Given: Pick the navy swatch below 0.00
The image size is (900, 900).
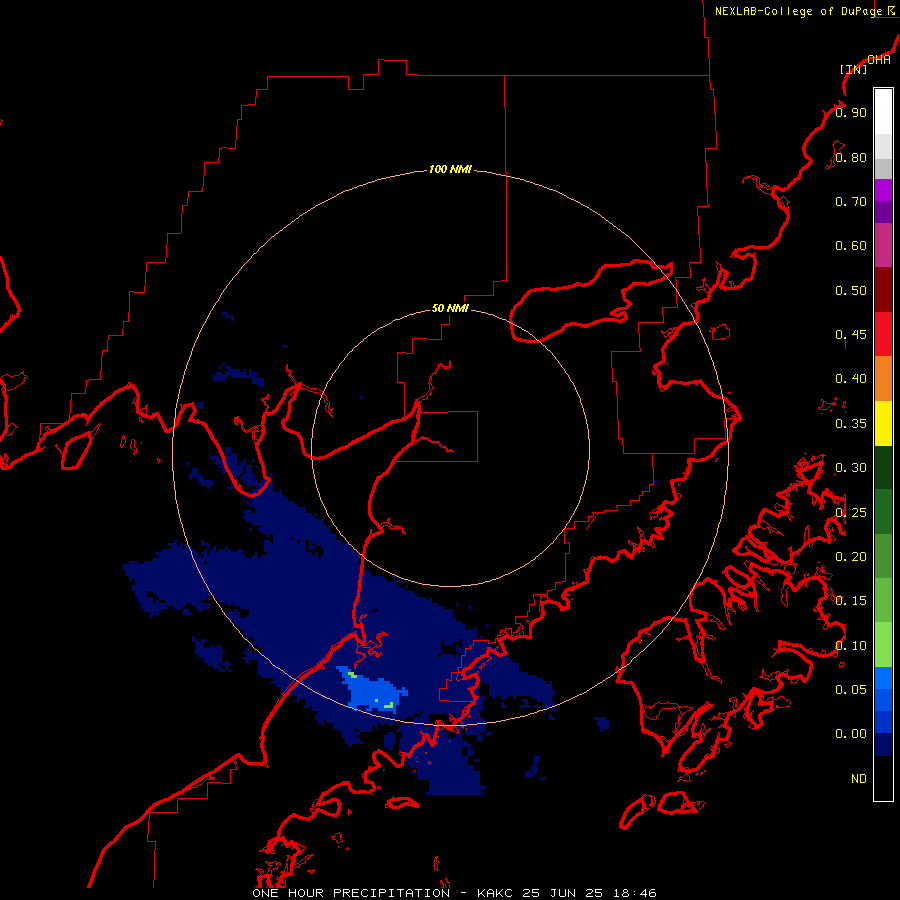Looking at the screenshot, I should tap(883, 745).
